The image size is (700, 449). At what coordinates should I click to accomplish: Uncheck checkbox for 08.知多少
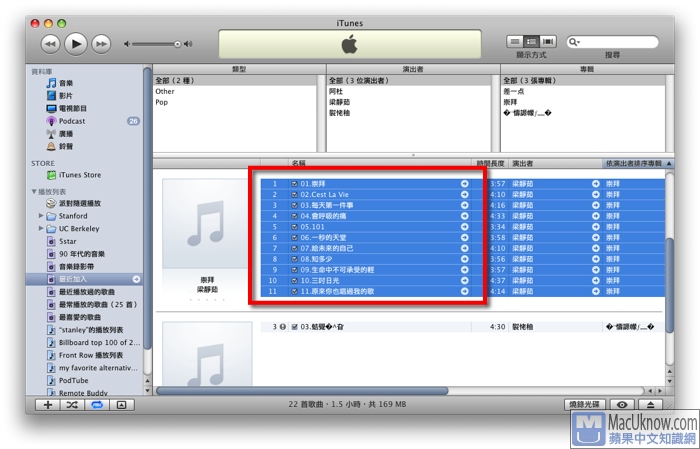[x=295, y=259]
